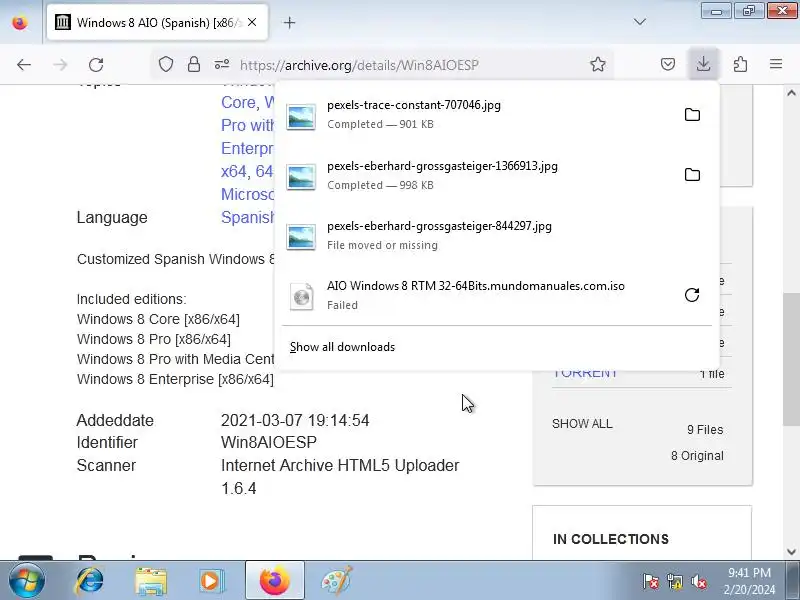Open the Windows Start menu

pos(25,581)
